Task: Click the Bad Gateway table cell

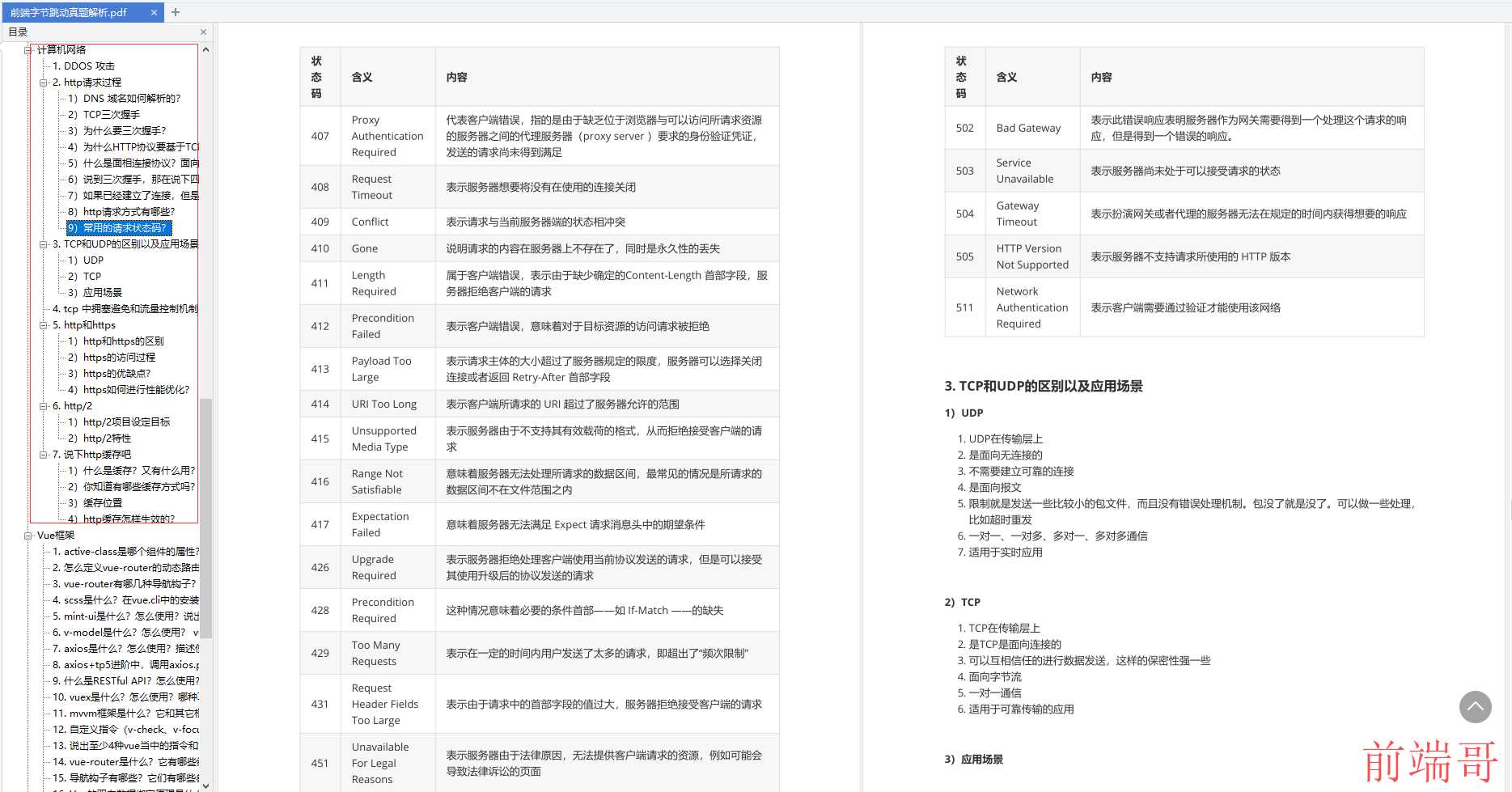Action: [1032, 128]
